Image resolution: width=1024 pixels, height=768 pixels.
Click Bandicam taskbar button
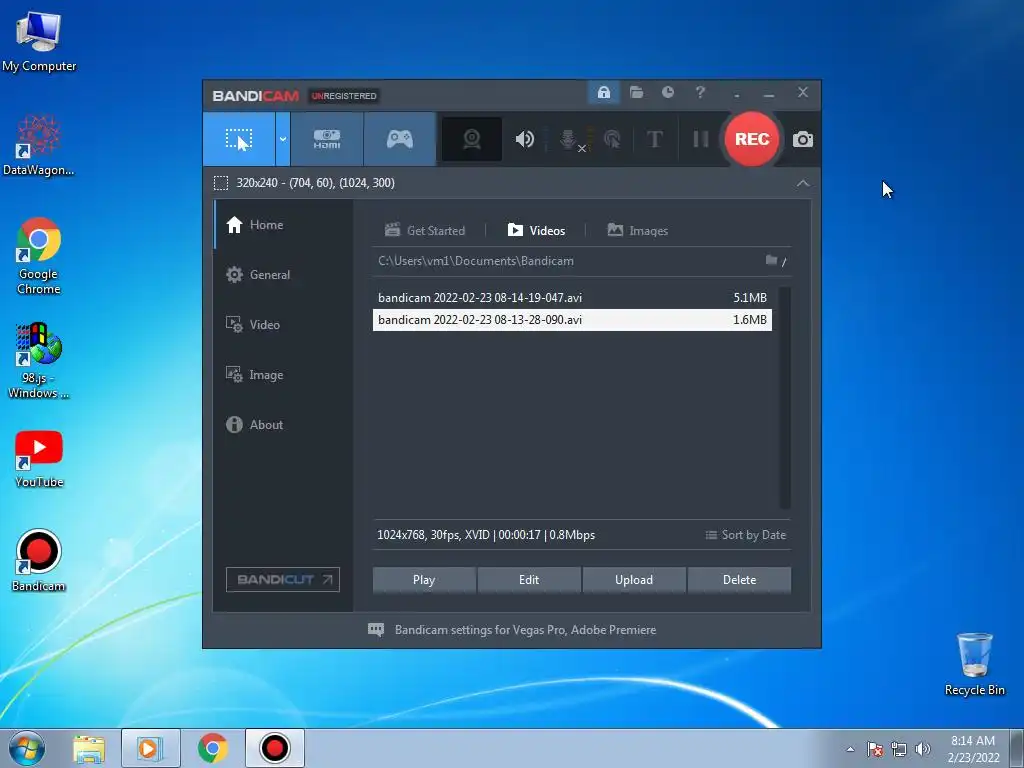[x=274, y=748]
